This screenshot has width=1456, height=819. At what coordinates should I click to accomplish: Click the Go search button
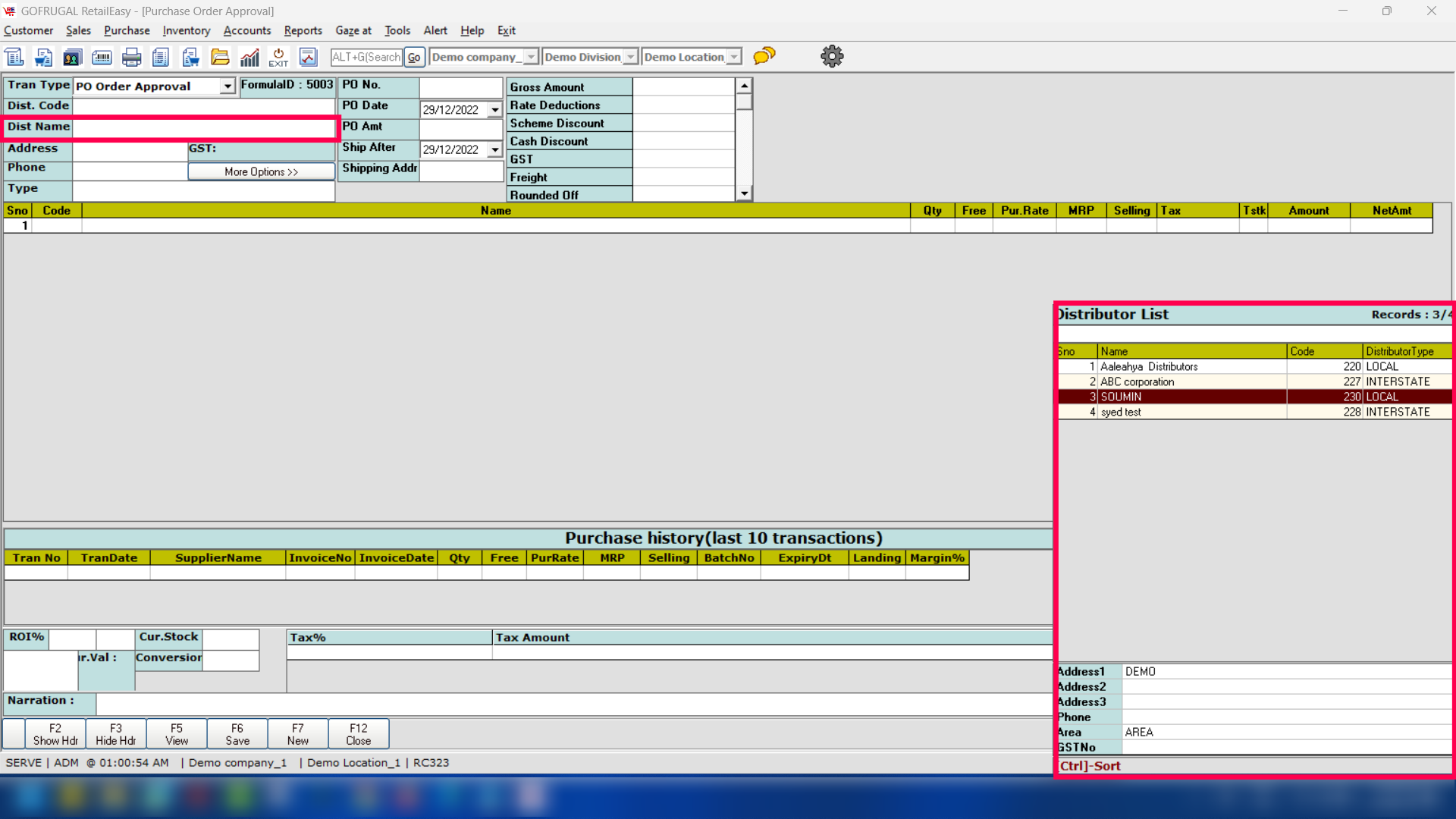413,57
